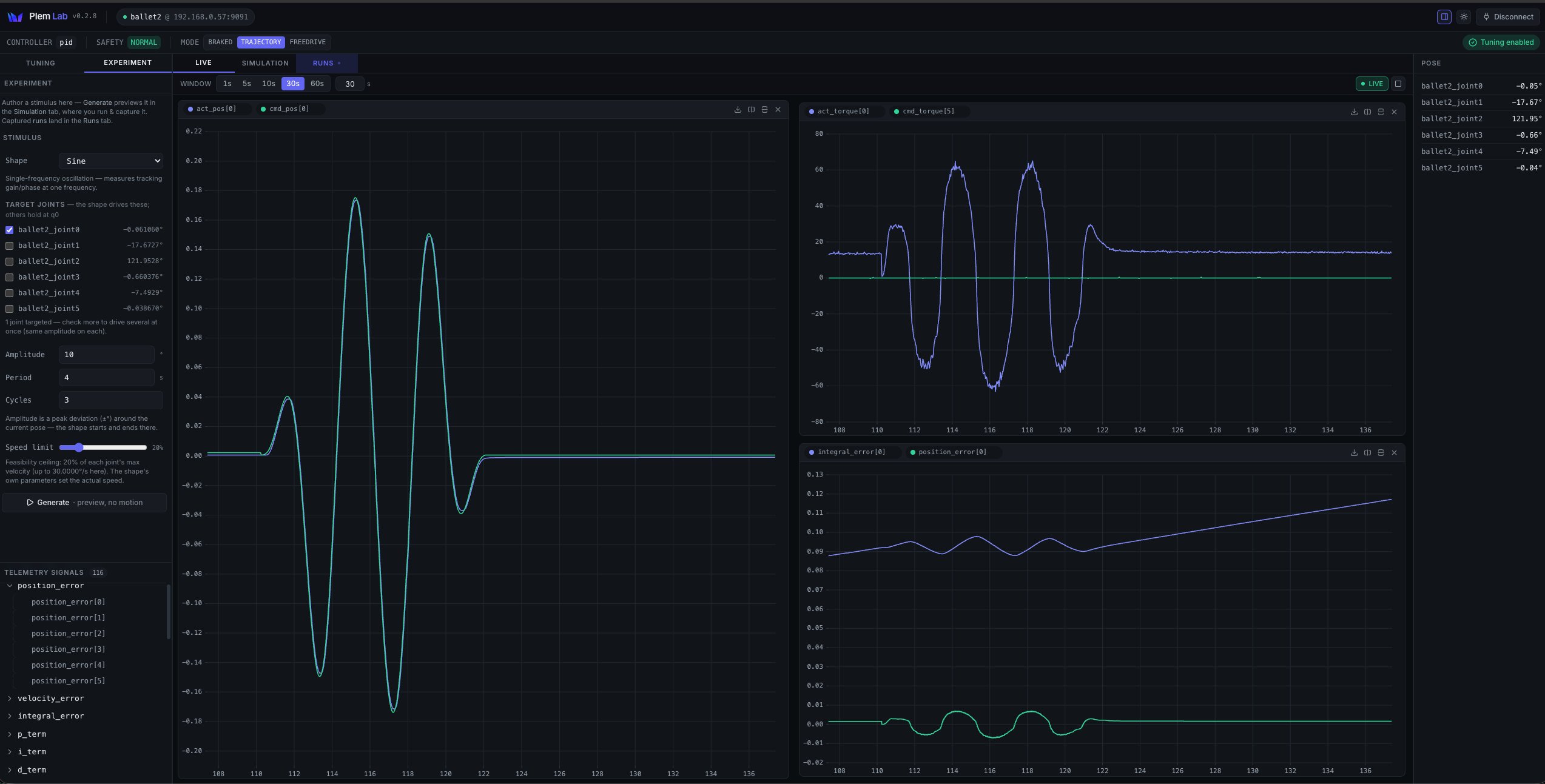
Task: Click stacked-rows icon on integral_error plot
Action: pos(1381,453)
